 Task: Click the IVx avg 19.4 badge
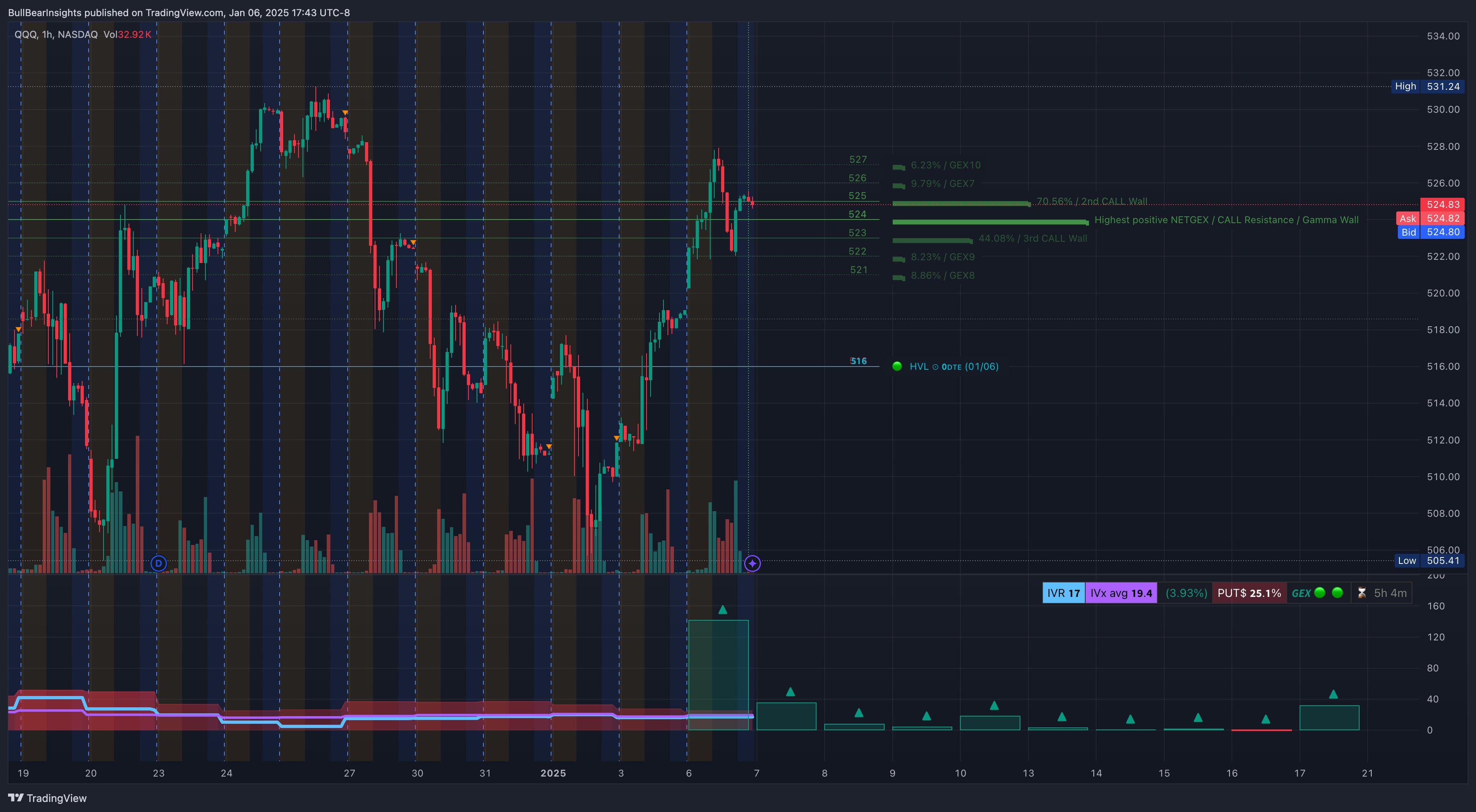click(x=1121, y=593)
